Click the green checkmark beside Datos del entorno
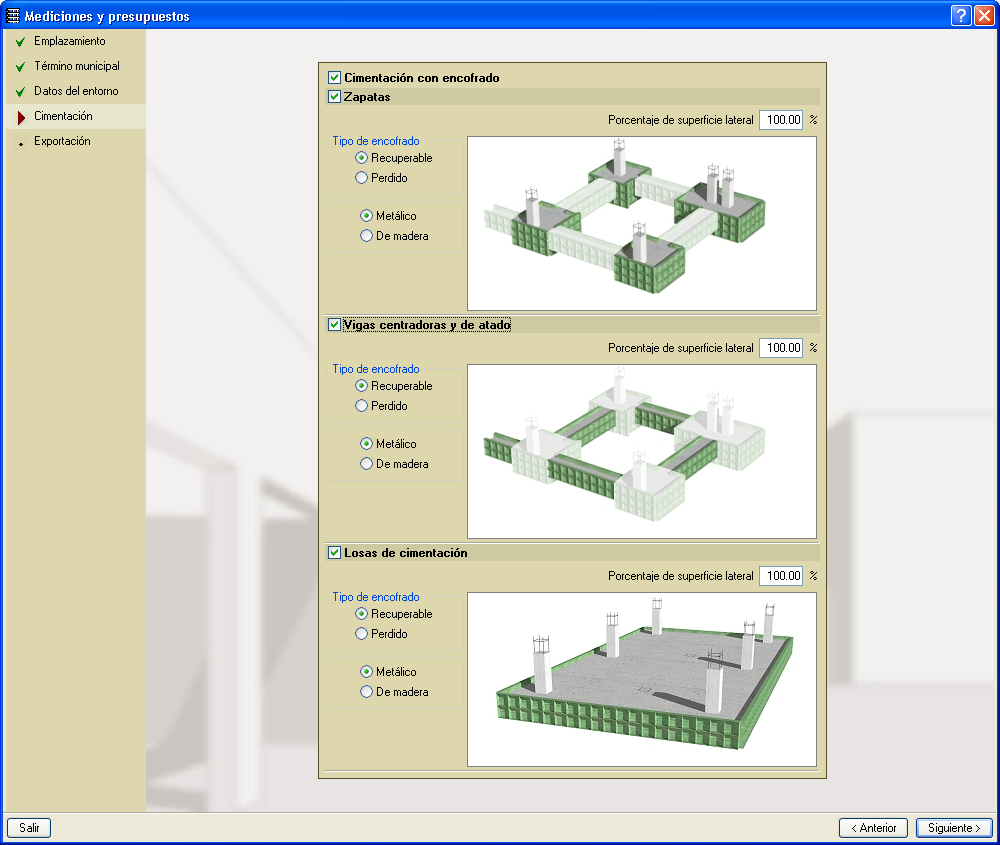 pos(20,92)
